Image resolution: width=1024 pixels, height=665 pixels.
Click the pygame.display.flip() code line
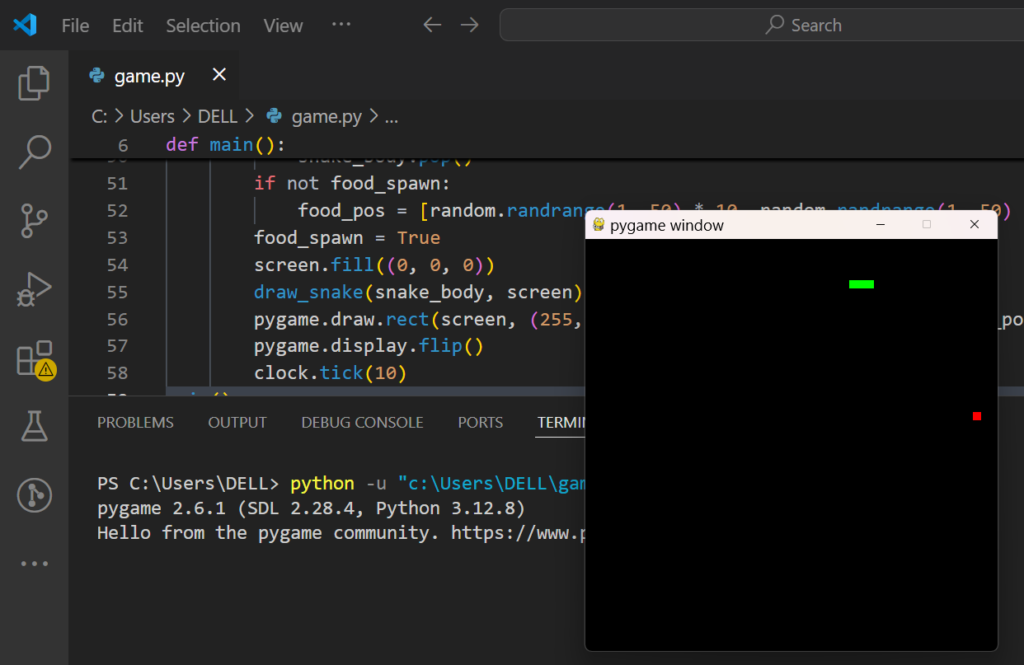(x=368, y=346)
